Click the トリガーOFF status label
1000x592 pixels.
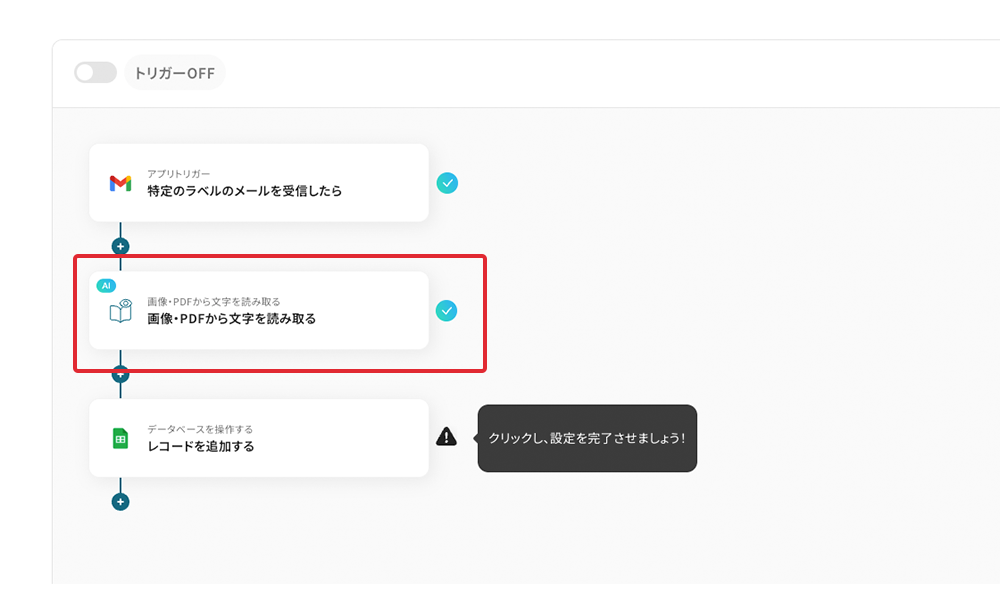[x=175, y=73]
